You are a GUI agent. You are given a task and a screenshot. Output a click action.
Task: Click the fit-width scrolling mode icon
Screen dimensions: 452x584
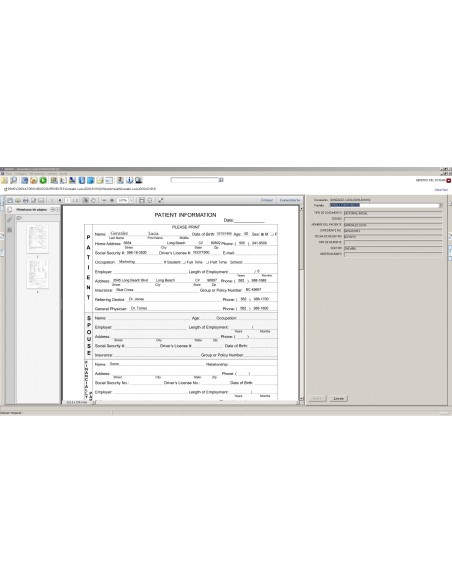pyautogui.click(x=142, y=200)
